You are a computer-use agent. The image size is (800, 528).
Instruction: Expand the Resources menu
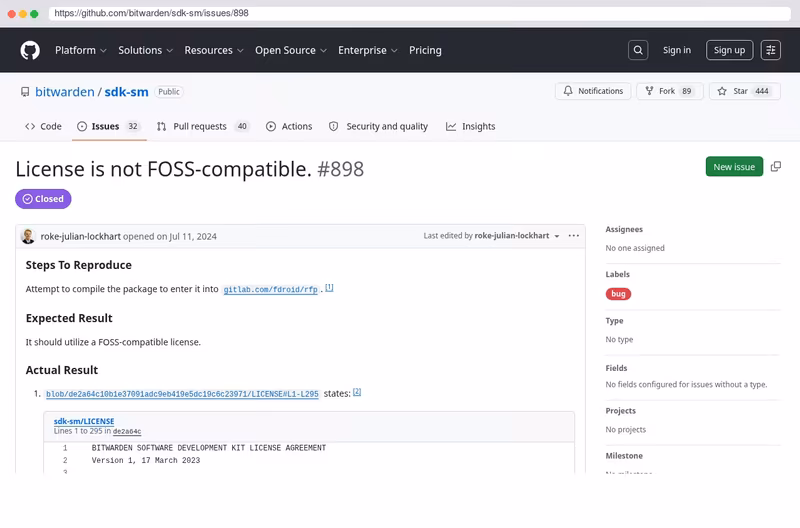pyautogui.click(x=214, y=51)
